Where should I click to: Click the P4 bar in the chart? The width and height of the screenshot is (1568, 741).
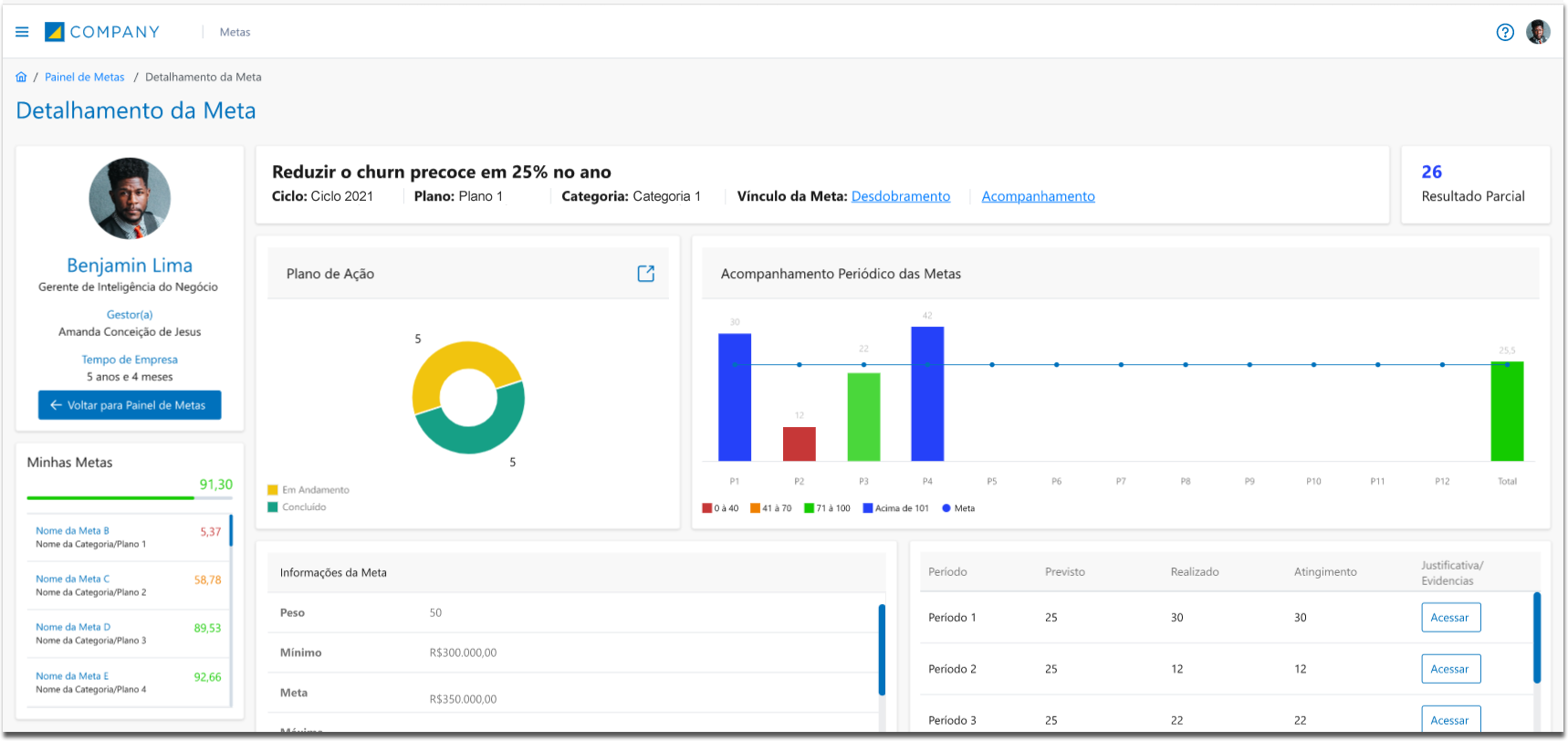coord(927,393)
